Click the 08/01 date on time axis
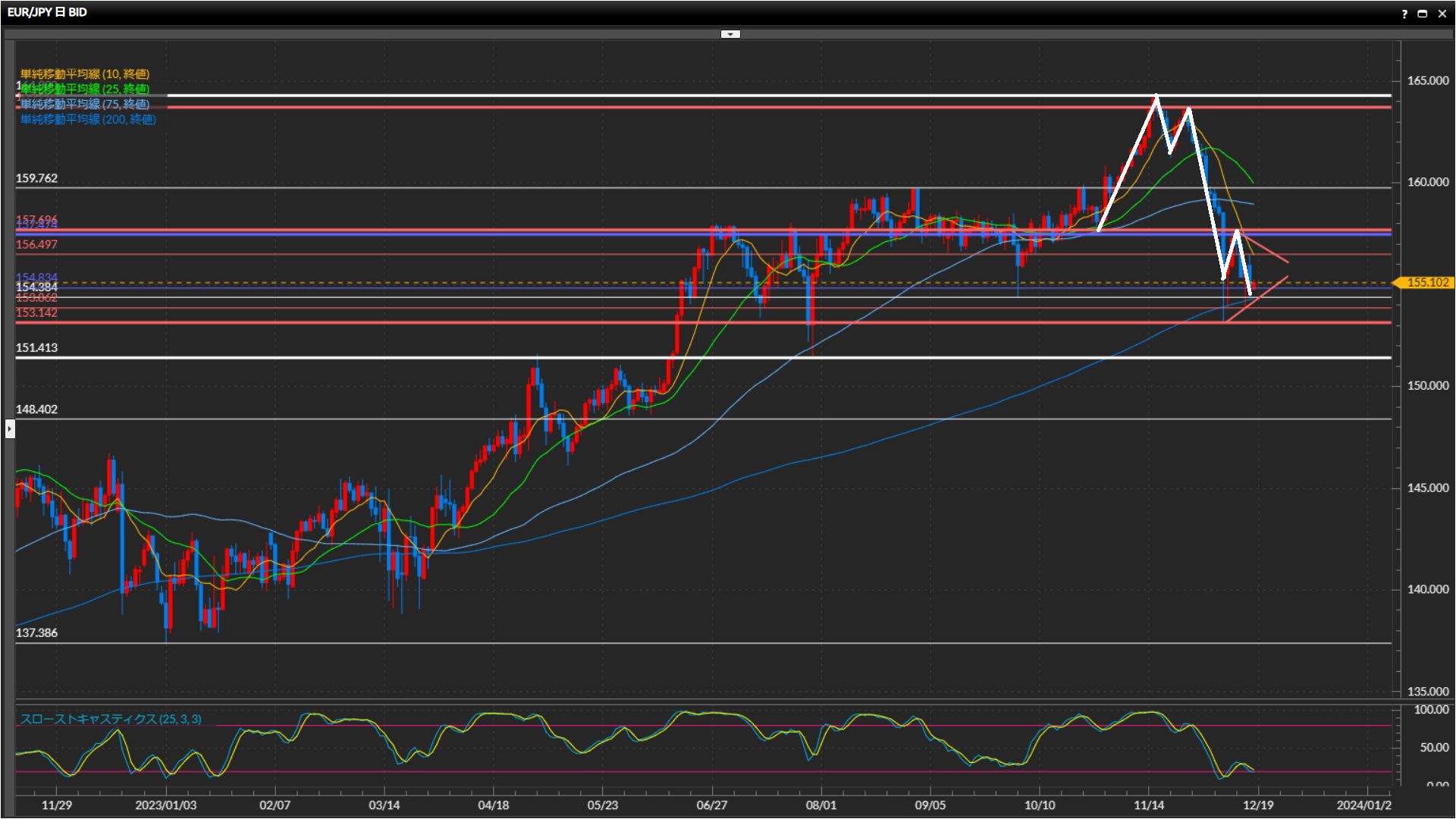The image size is (1456, 819). tap(821, 805)
